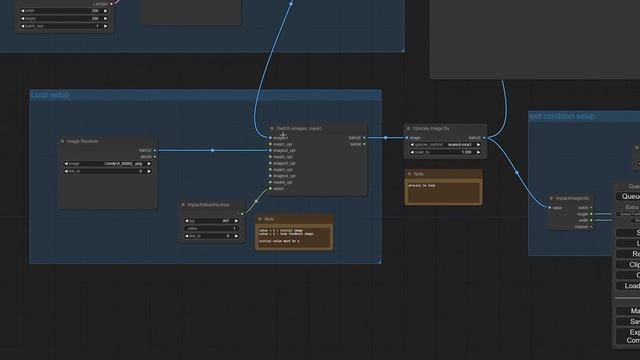Edit the value field in ImpactValueReceiver
Image resolution: width=640 pixels, height=360 pixels.
click(211, 229)
